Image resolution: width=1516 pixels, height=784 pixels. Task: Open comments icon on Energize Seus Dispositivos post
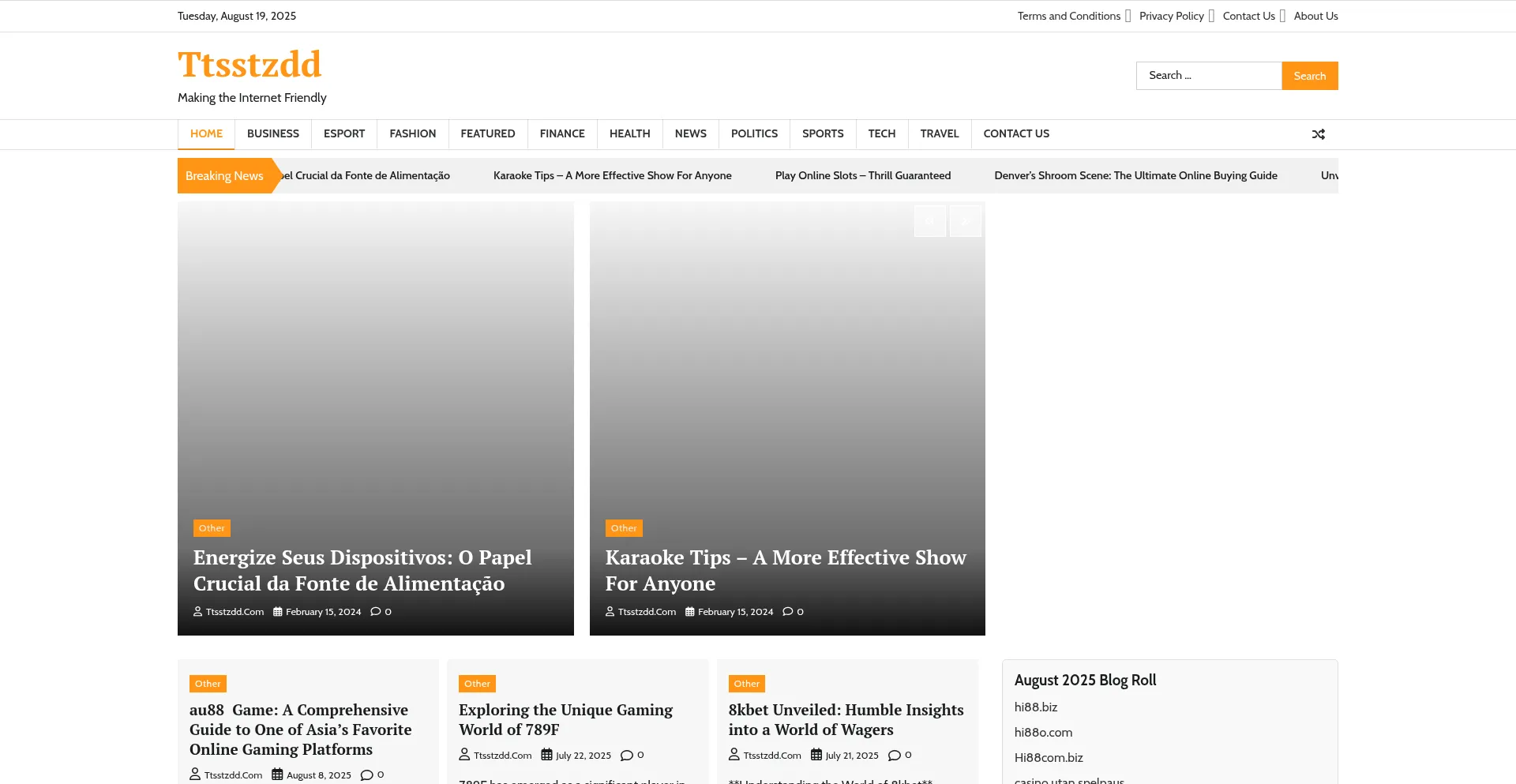tap(376, 611)
